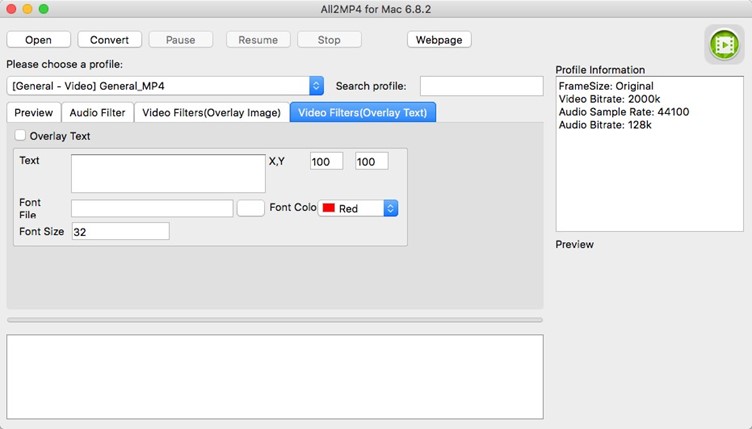
Task: Click 'Audio Bitrate: 128k' text
Action: [x=605, y=125]
